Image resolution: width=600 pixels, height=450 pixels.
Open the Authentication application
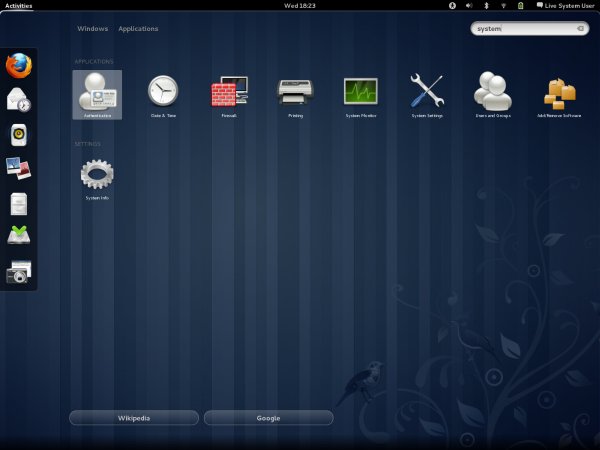97,94
